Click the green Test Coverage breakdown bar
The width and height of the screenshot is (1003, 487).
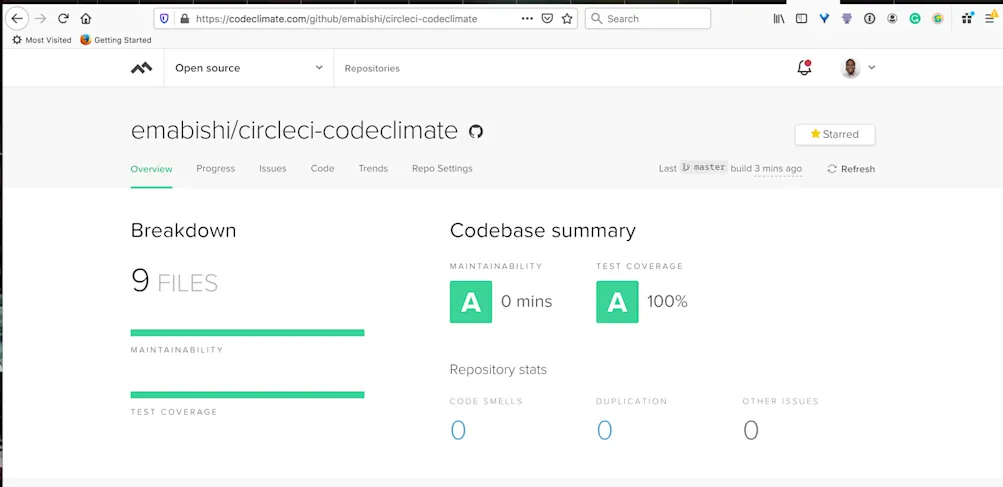248,395
